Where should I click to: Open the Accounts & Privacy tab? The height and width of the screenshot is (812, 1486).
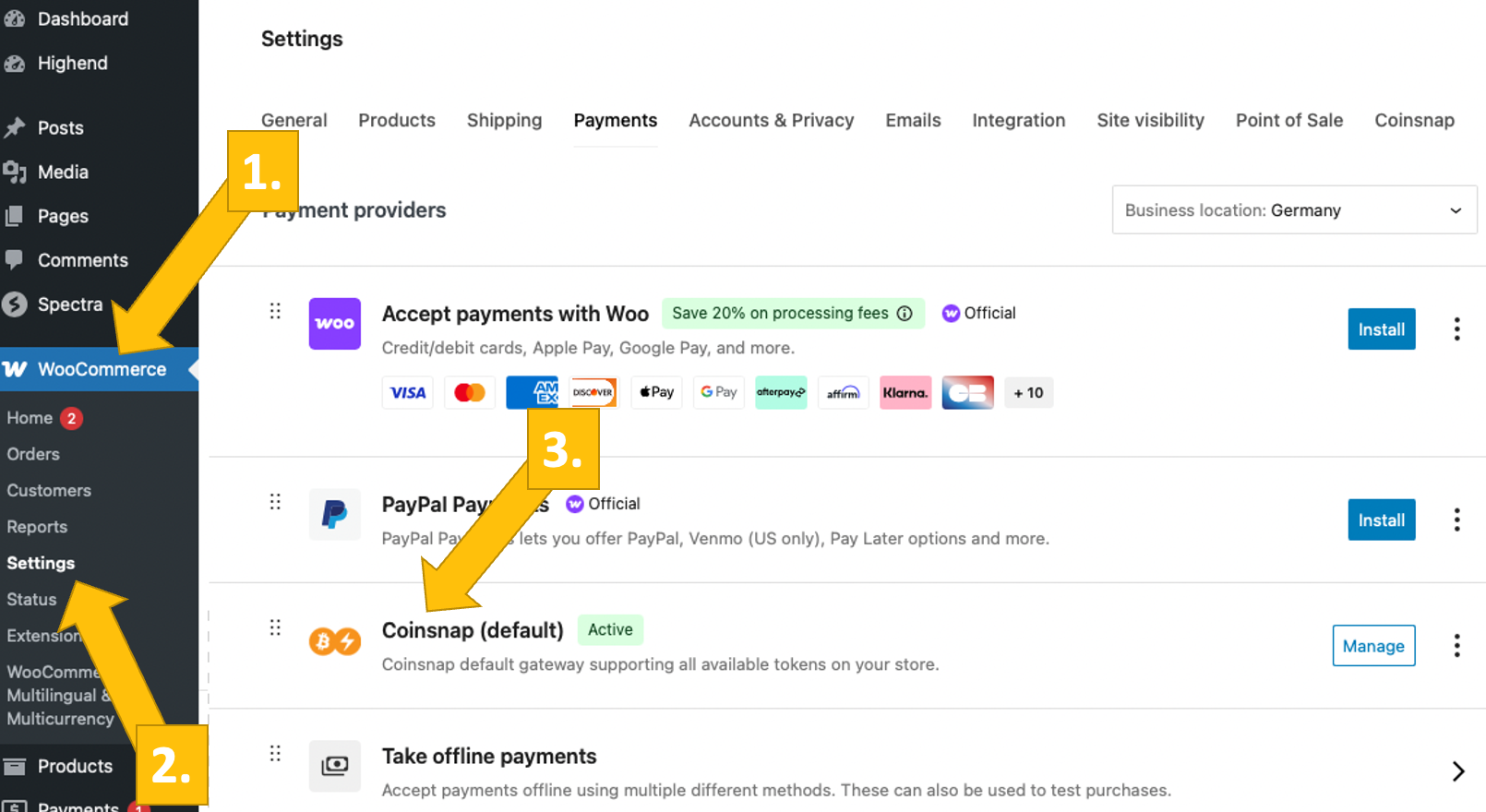click(771, 121)
